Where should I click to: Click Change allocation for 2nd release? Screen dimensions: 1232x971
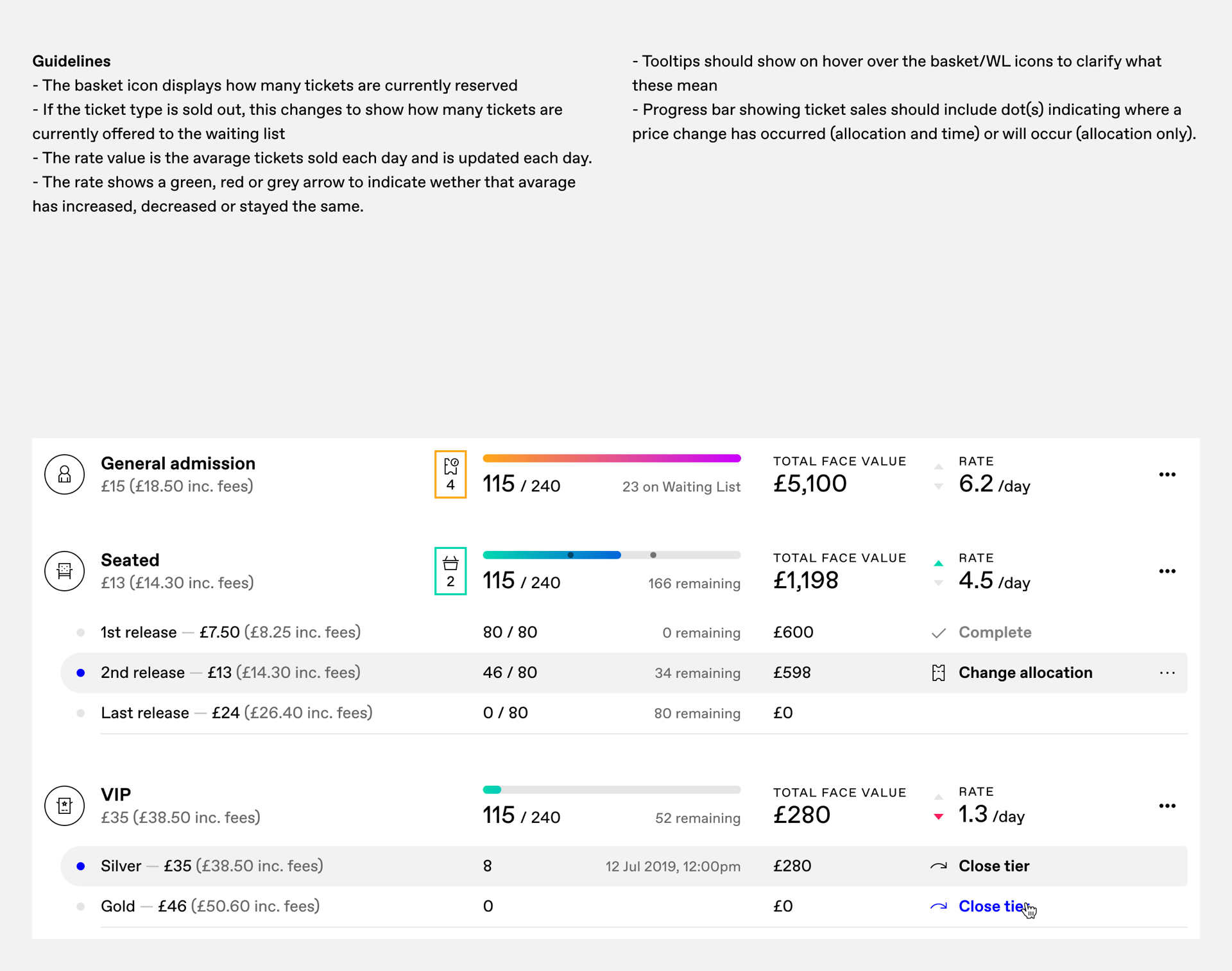click(x=1025, y=673)
